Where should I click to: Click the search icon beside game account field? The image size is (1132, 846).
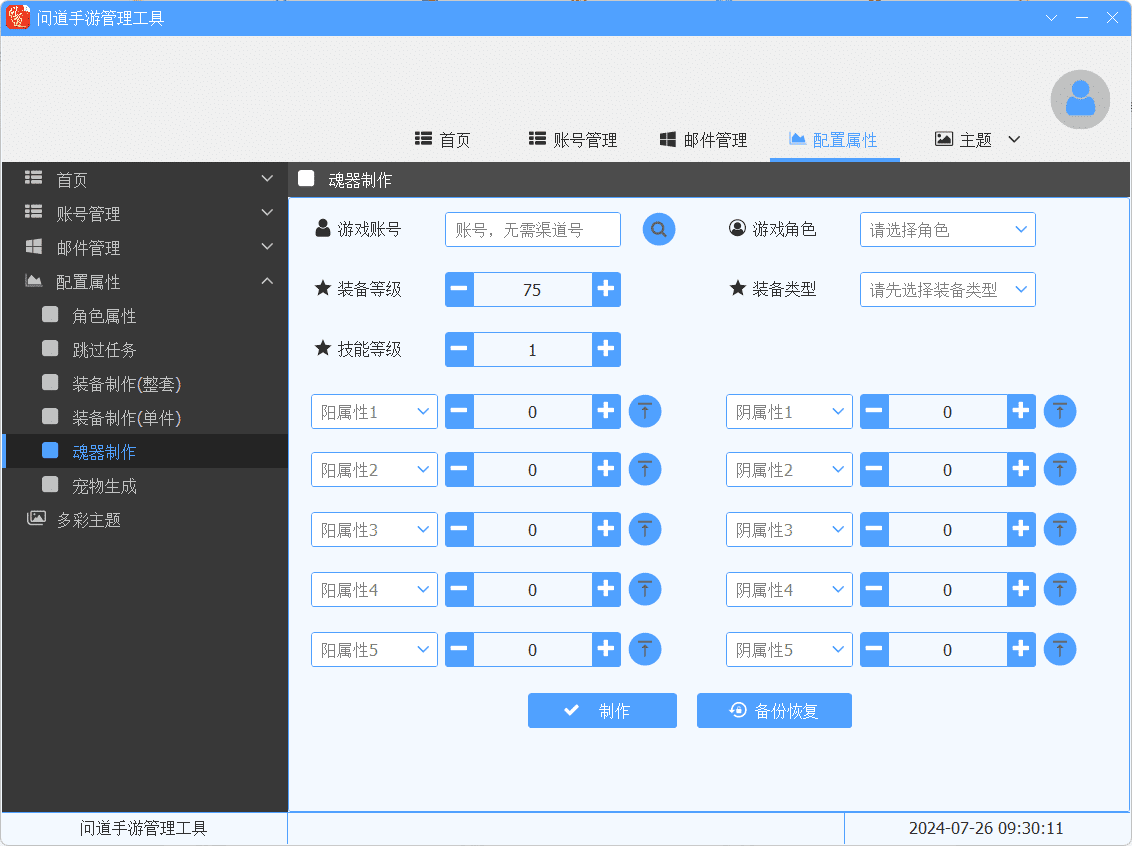click(658, 229)
